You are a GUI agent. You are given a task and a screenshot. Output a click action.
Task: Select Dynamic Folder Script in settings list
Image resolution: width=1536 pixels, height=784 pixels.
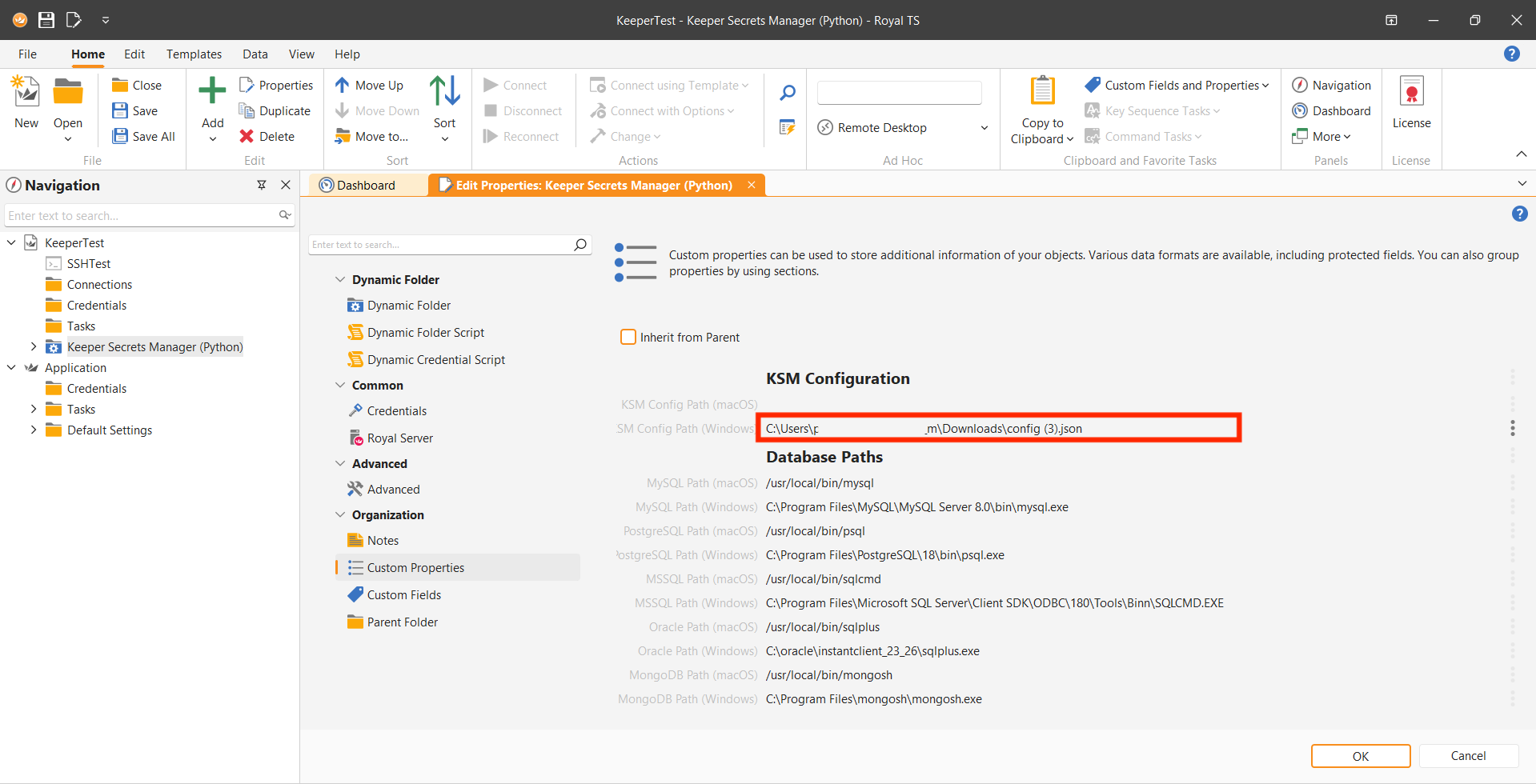pyautogui.click(x=425, y=333)
